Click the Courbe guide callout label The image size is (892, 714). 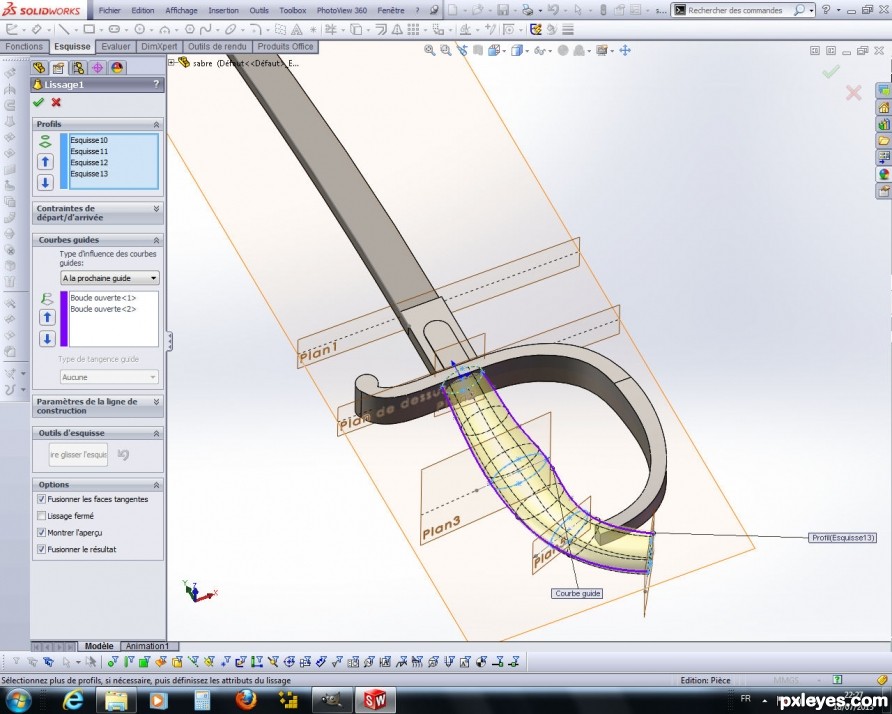pos(577,593)
